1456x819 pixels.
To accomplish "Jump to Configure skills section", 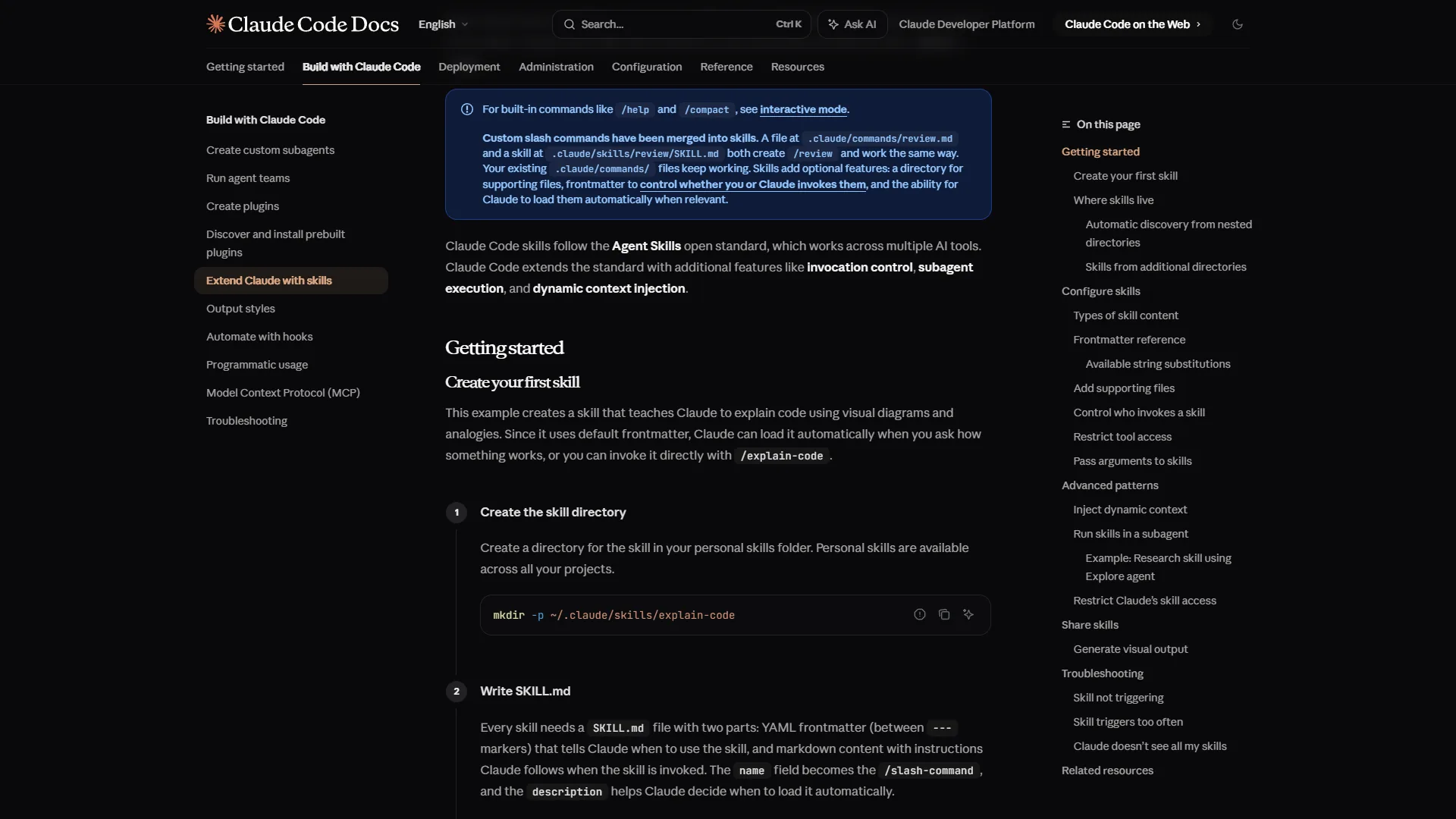I will coord(1100,291).
